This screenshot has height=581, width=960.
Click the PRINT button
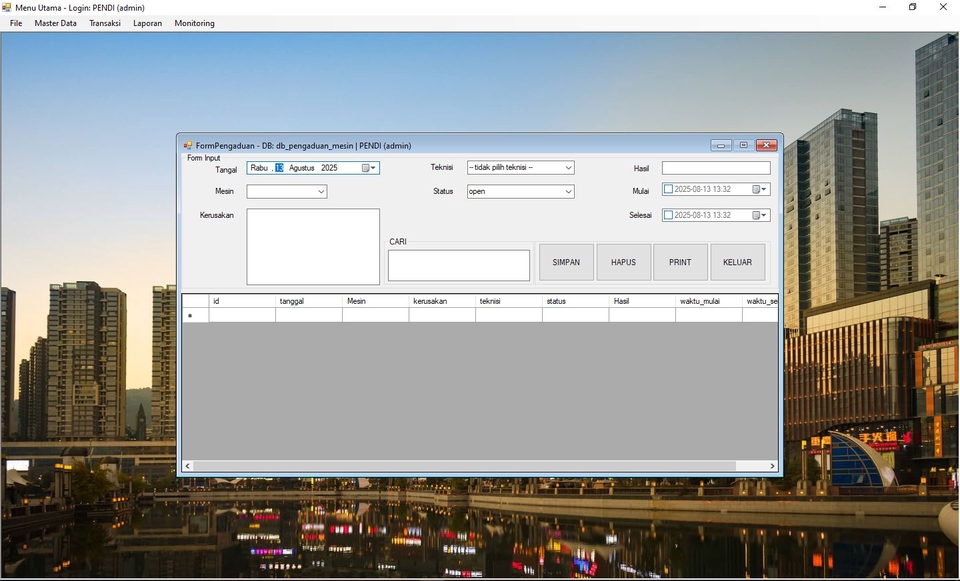coord(680,262)
